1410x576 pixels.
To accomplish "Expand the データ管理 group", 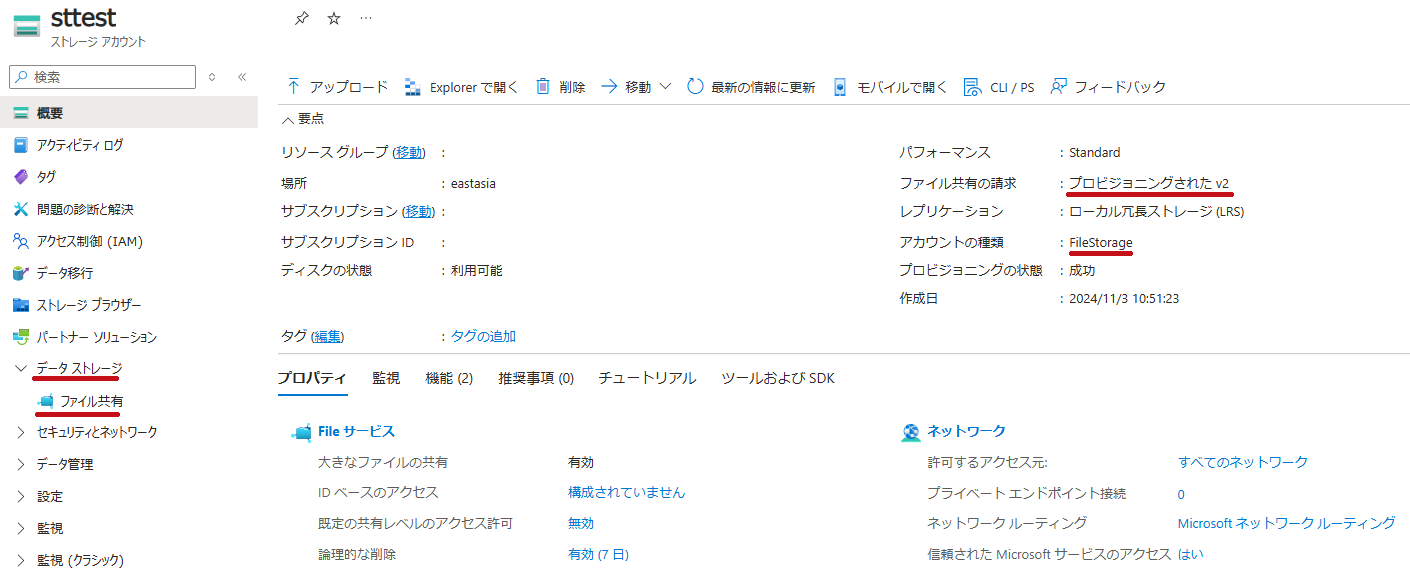I will point(21,465).
